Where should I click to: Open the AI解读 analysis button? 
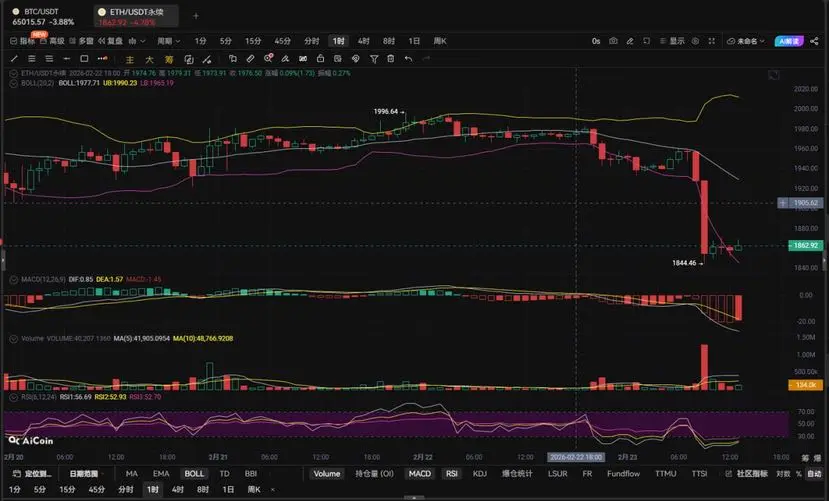tap(789, 41)
